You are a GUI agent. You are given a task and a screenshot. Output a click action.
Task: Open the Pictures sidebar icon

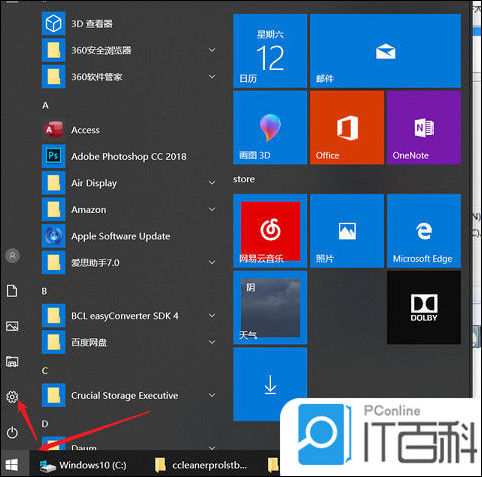point(12,326)
